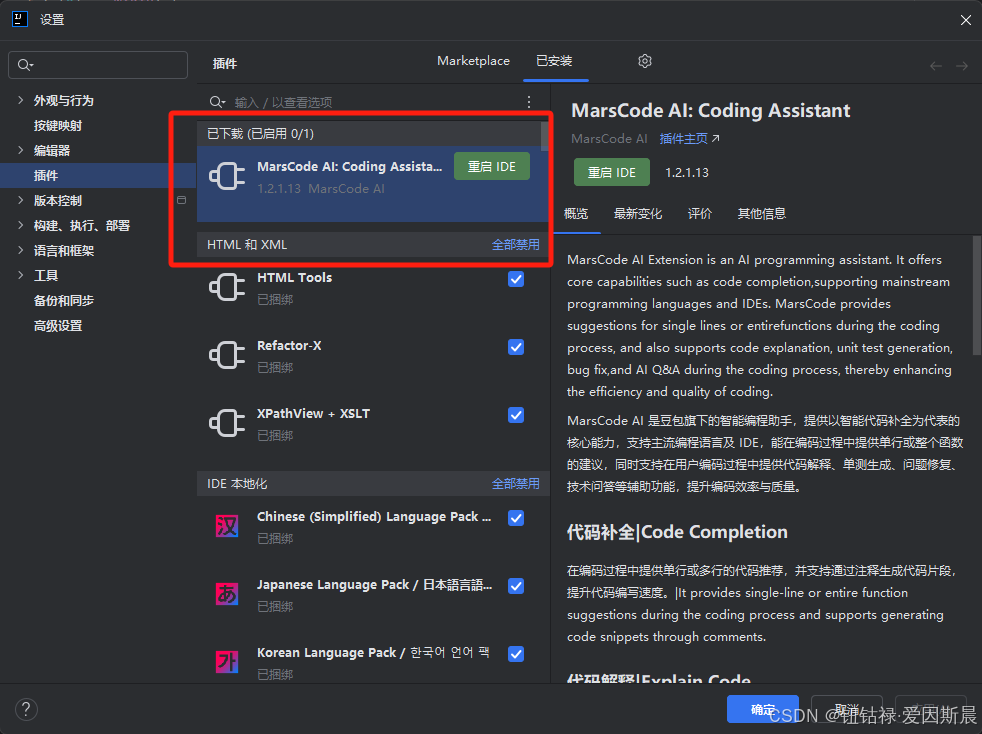Image resolution: width=982 pixels, height=734 pixels.
Task: Click the 确定 button
Action: point(762,709)
